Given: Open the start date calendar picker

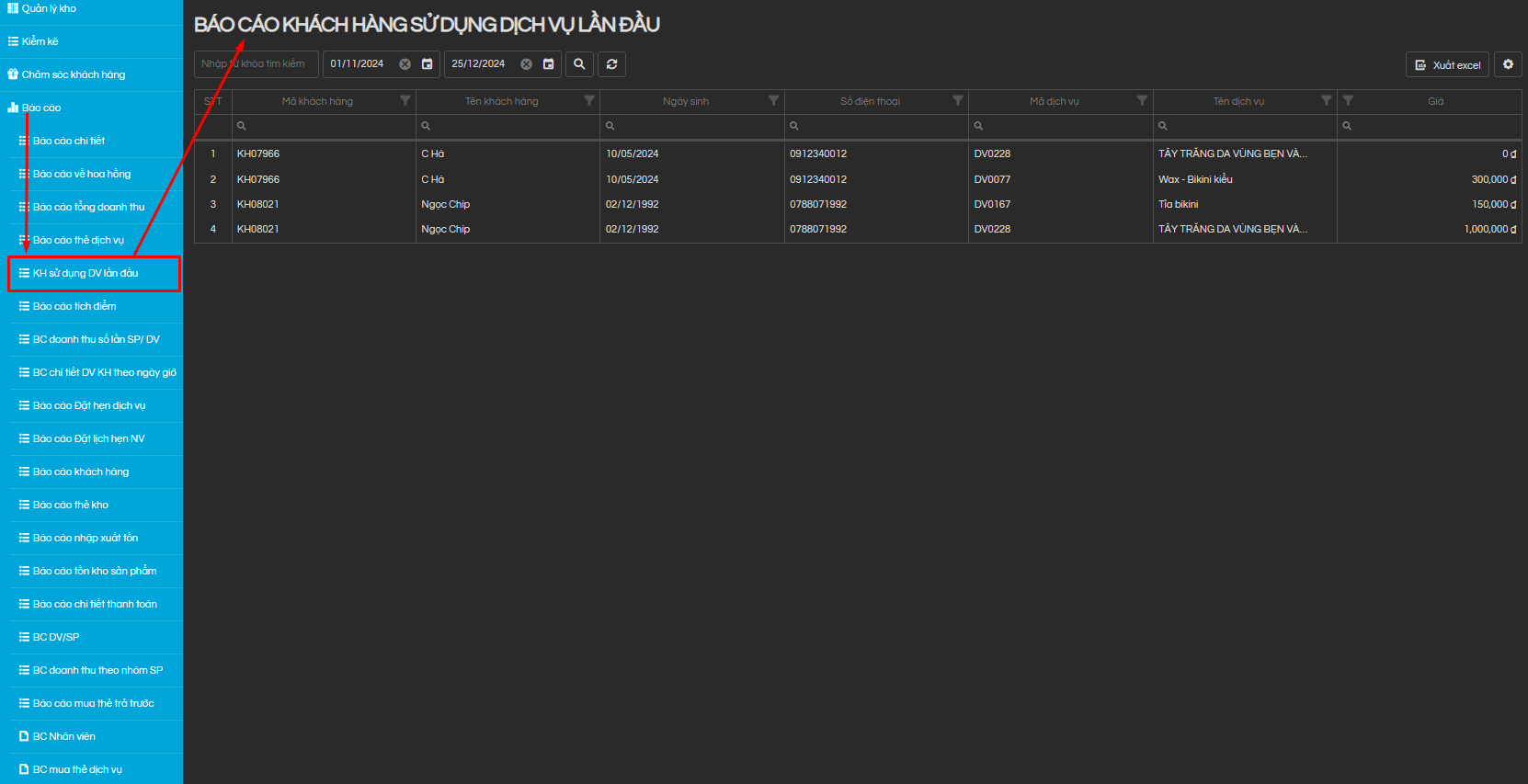Looking at the screenshot, I should 427,64.
